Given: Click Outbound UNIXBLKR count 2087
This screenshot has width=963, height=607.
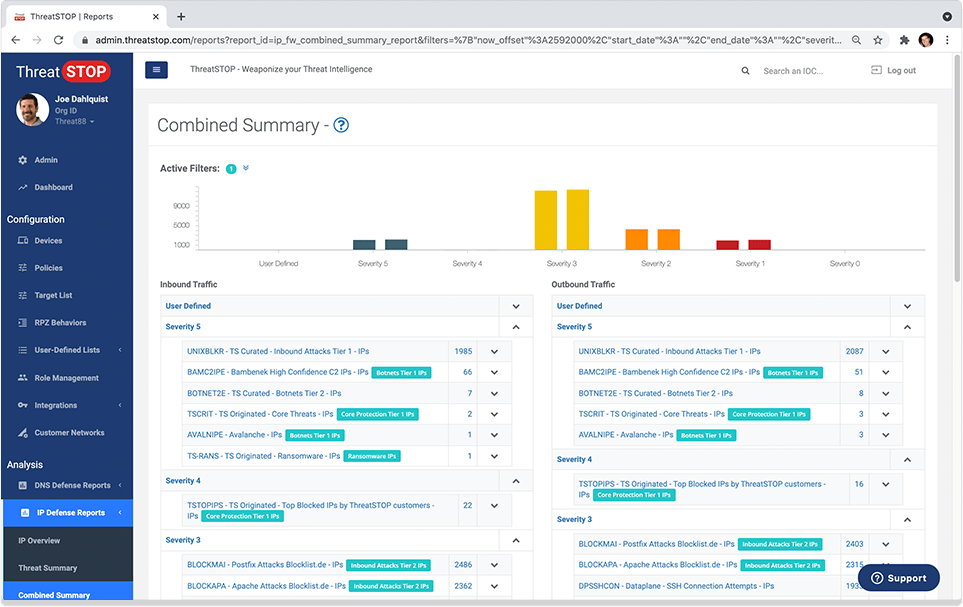Looking at the screenshot, I should pyautogui.click(x=854, y=351).
